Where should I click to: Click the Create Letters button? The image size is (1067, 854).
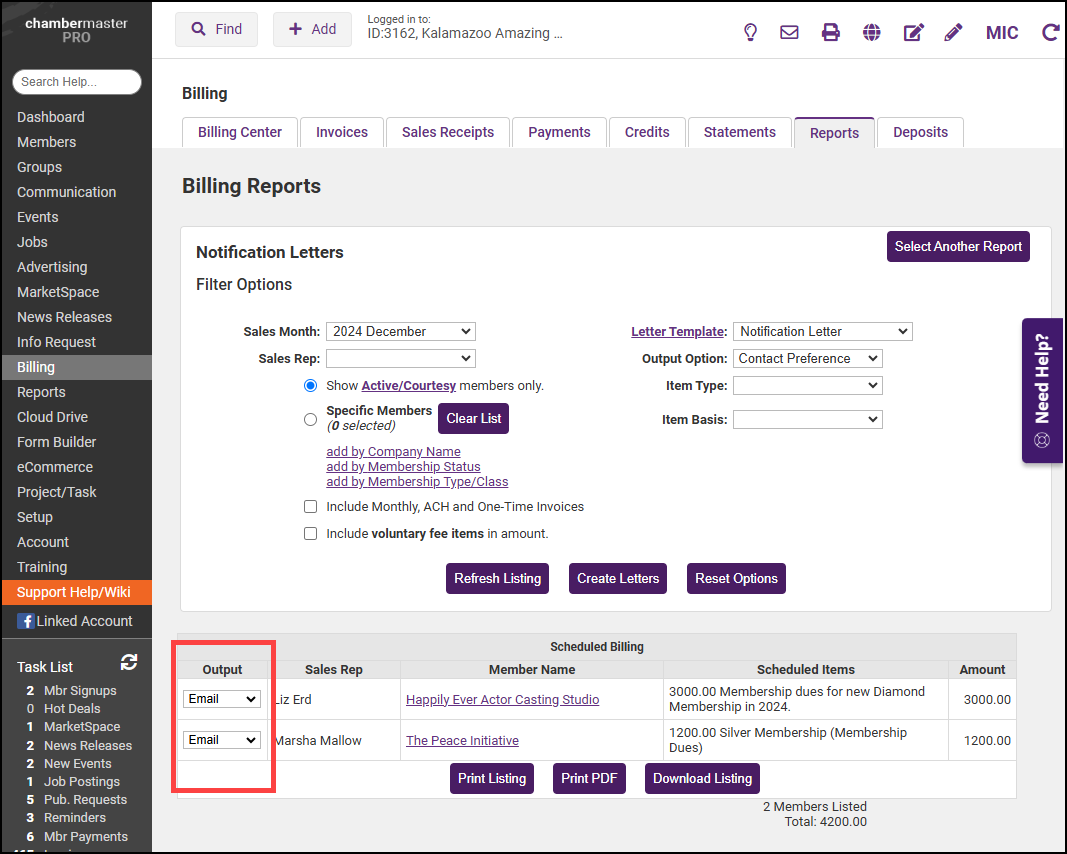click(618, 578)
